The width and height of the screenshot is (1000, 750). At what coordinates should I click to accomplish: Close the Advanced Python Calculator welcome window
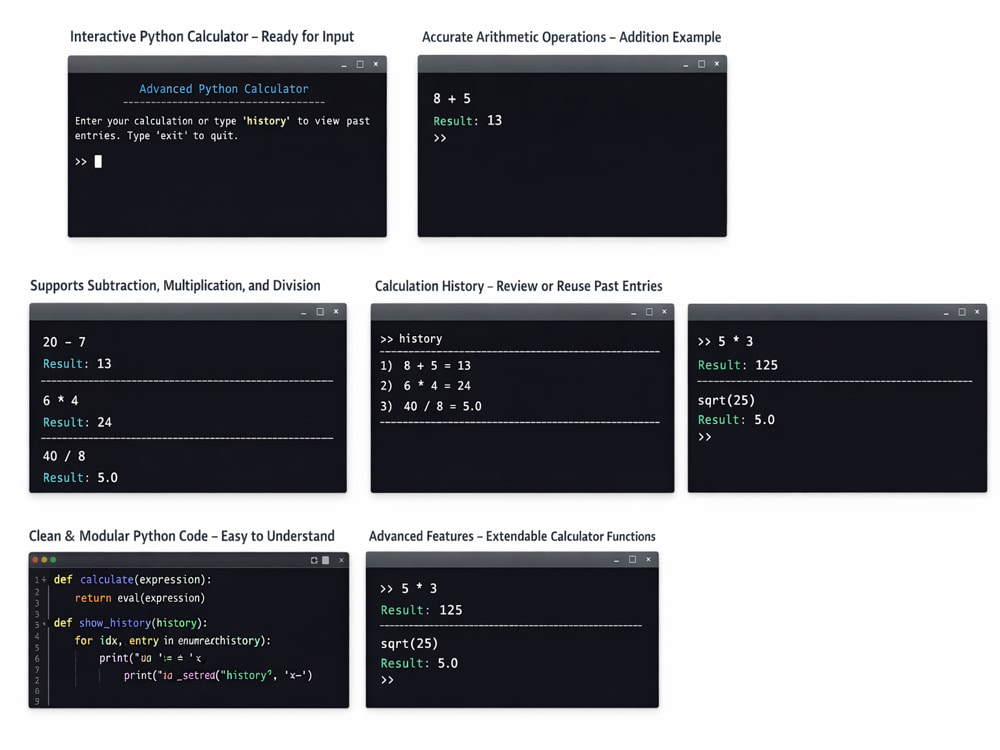click(376, 64)
